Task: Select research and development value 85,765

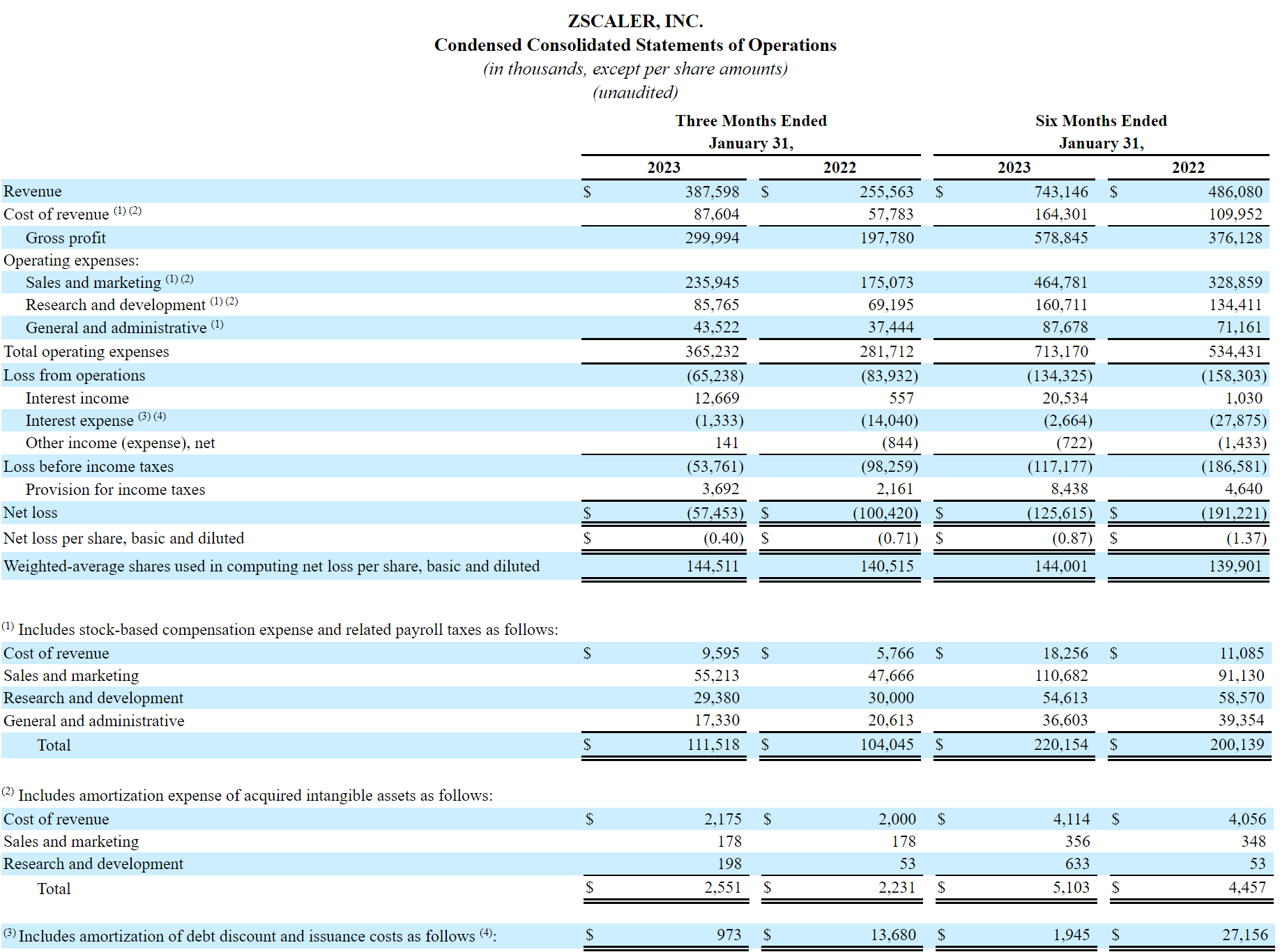Action: [x=716, y=305]
